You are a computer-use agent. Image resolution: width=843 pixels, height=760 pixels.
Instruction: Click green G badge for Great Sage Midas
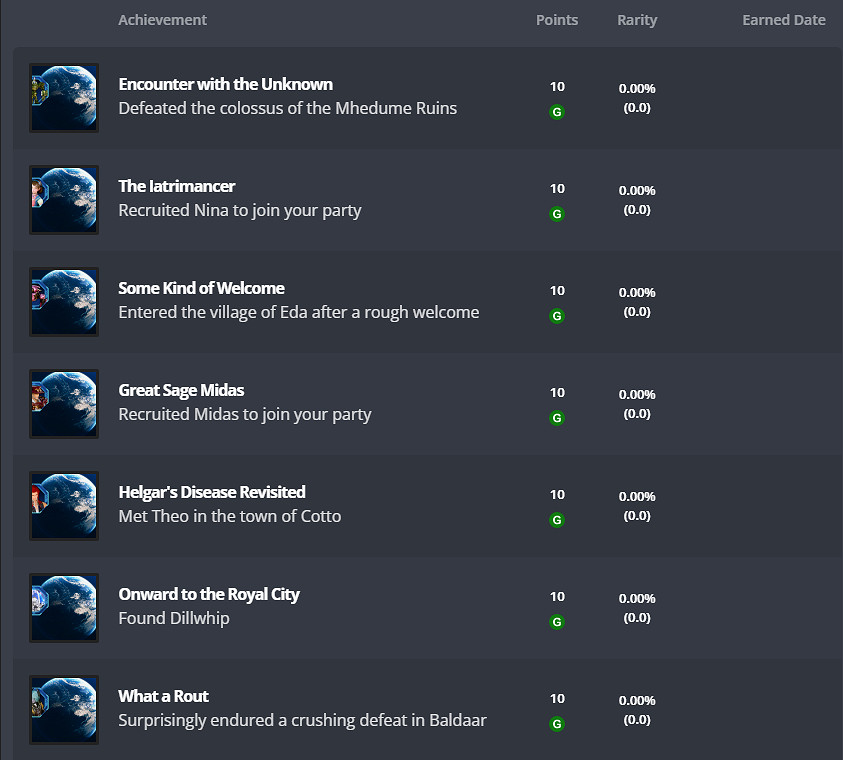pos(557,418)
